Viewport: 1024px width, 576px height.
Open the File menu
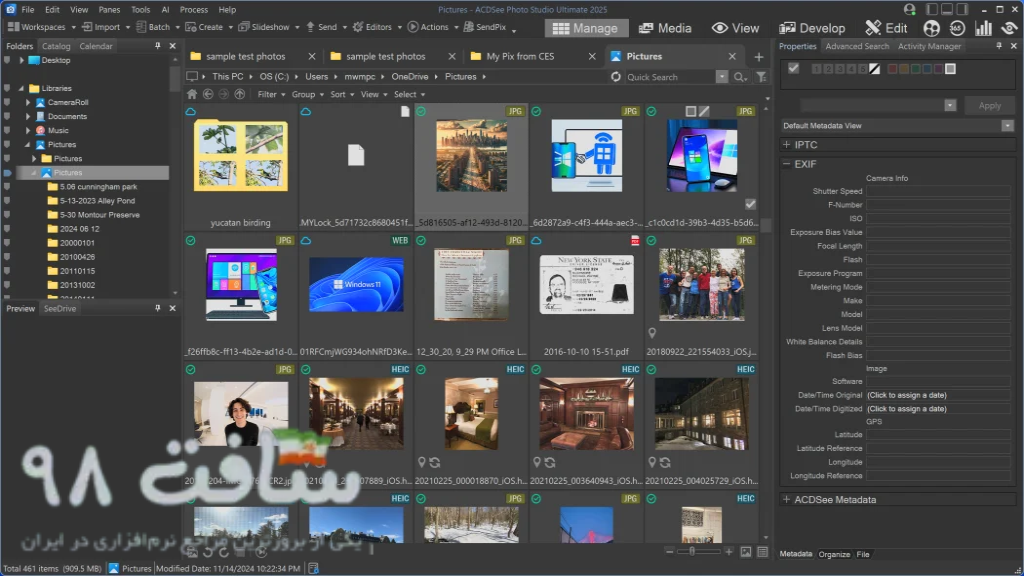point(27,10)
